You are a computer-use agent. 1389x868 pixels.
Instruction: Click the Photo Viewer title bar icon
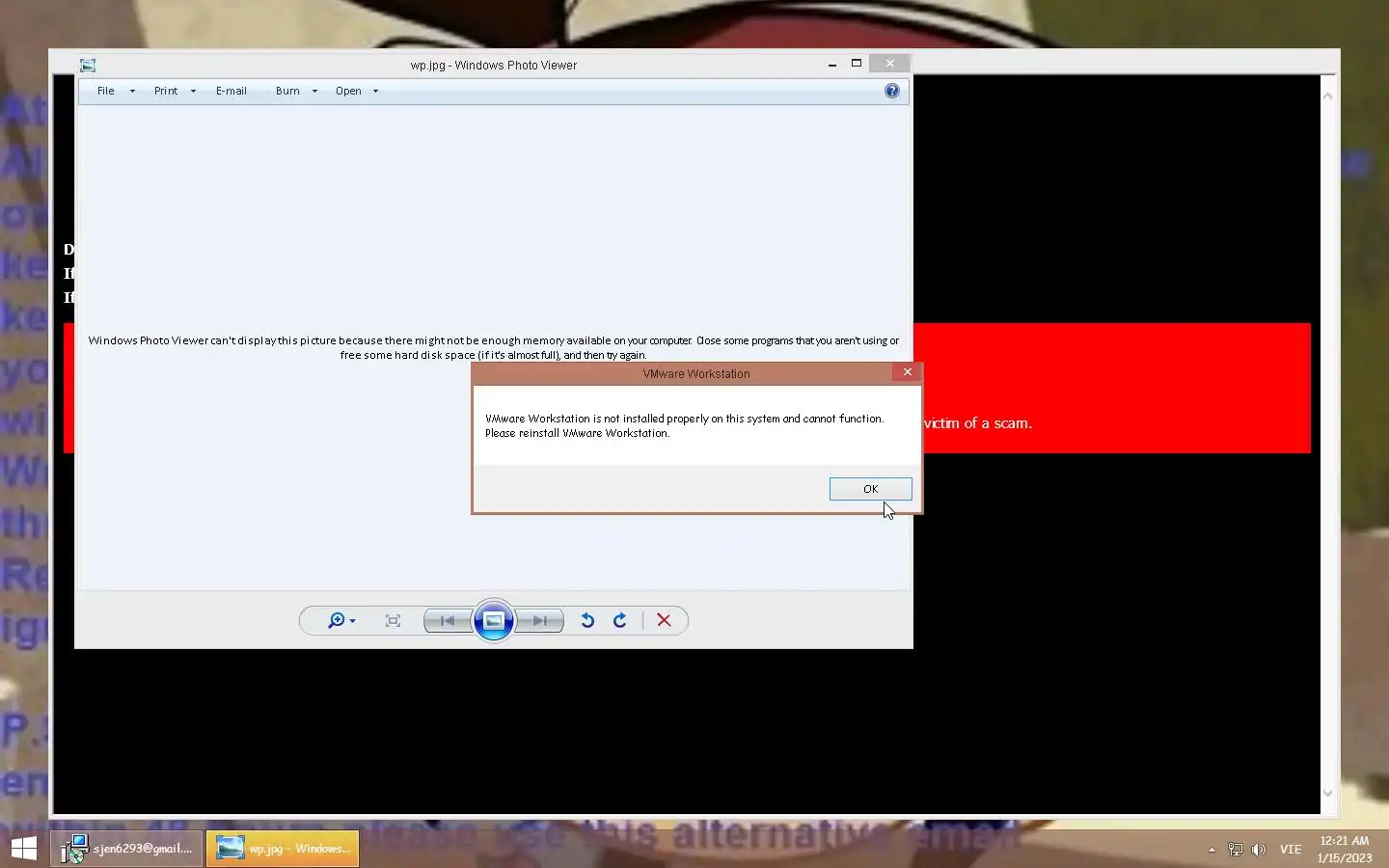tap(88, 66)
